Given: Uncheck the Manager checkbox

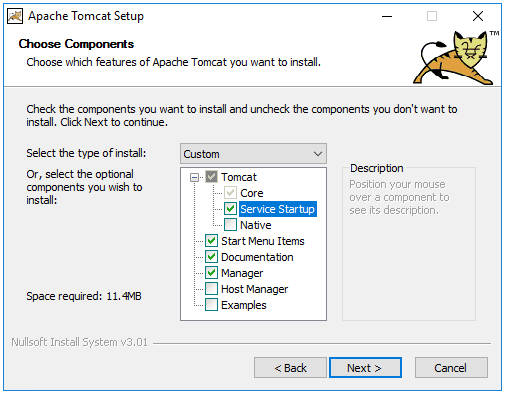Looking at the screenshot, I should click(211, 273).
